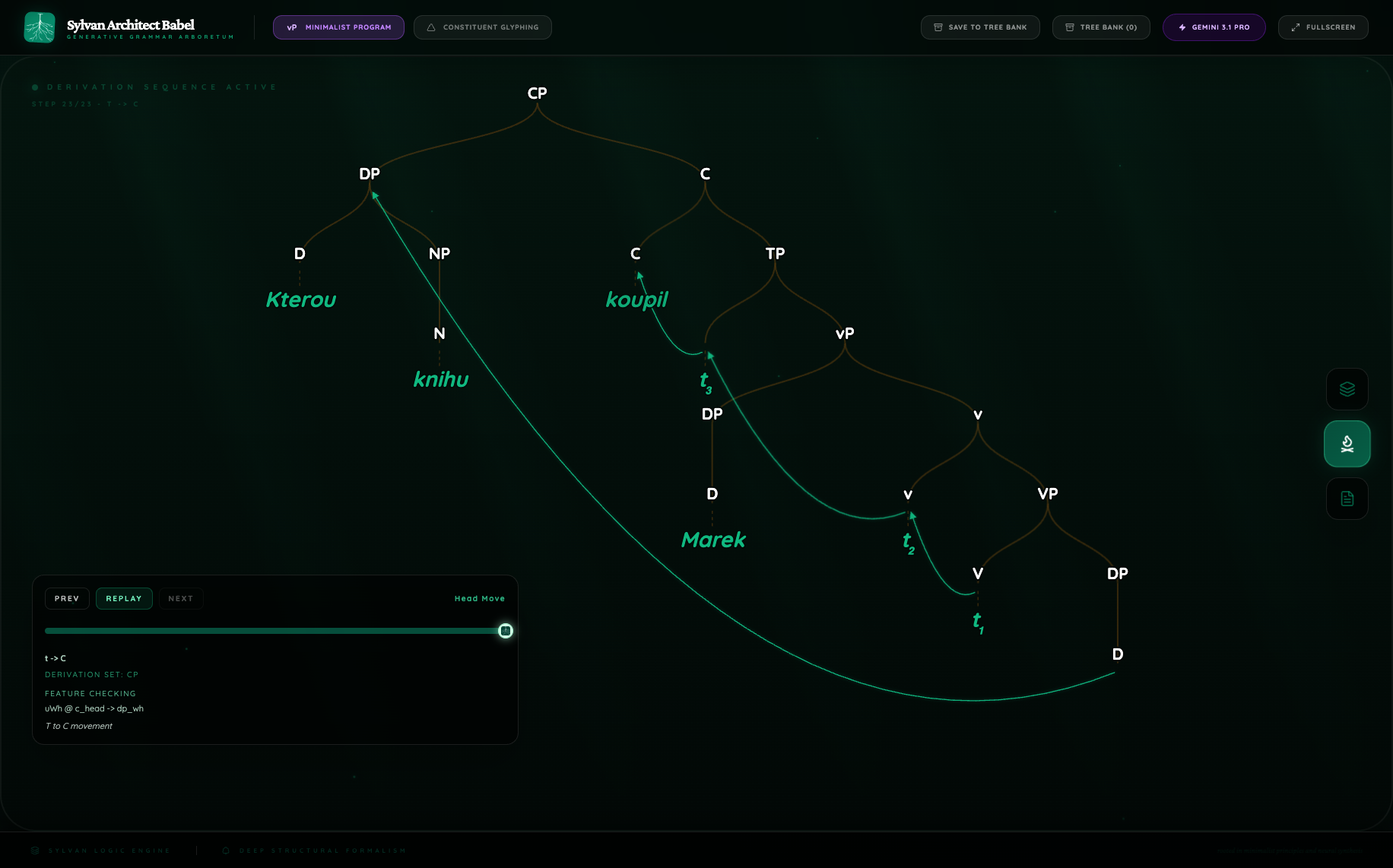1393x868 pixels.
Task: Toggle the campfire icon button
Action: [x=1347, y=444]
